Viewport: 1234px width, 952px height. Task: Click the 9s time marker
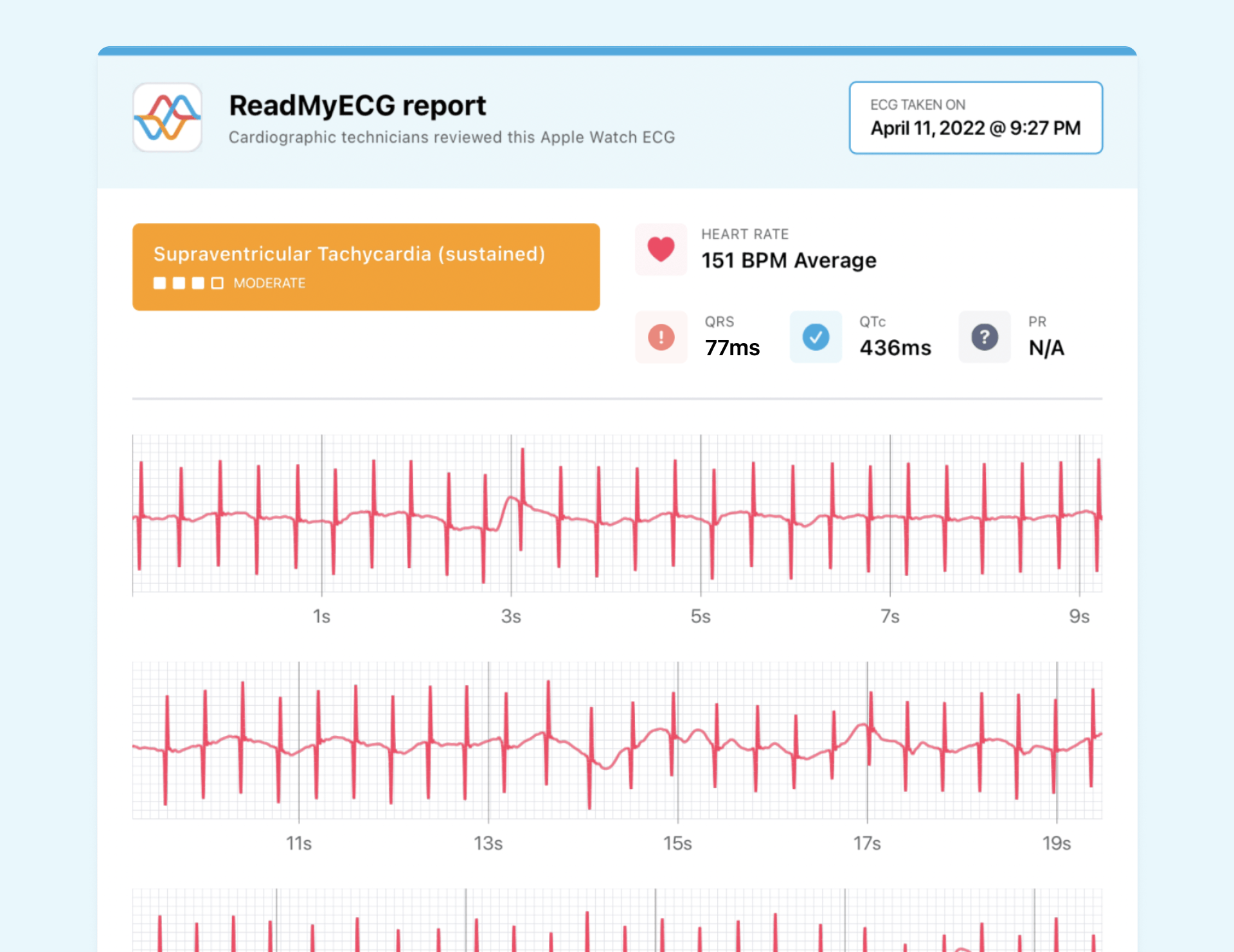pyautogui.click(x=1079, y=617)
